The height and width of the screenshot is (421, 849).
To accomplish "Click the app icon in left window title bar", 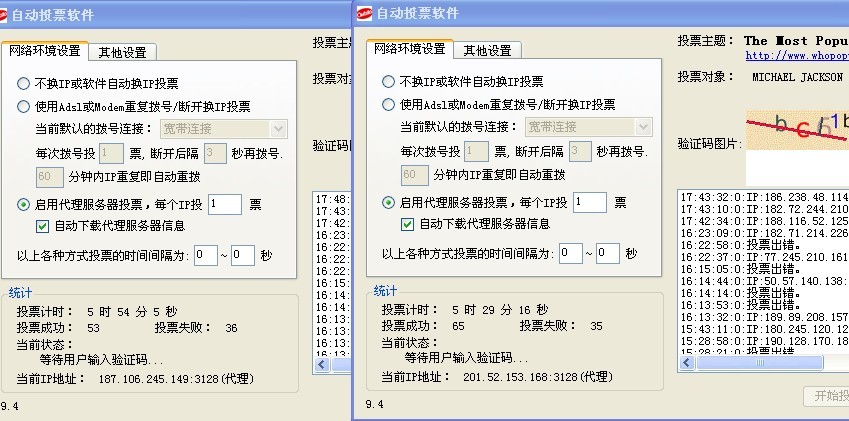I will click(3, 15).
